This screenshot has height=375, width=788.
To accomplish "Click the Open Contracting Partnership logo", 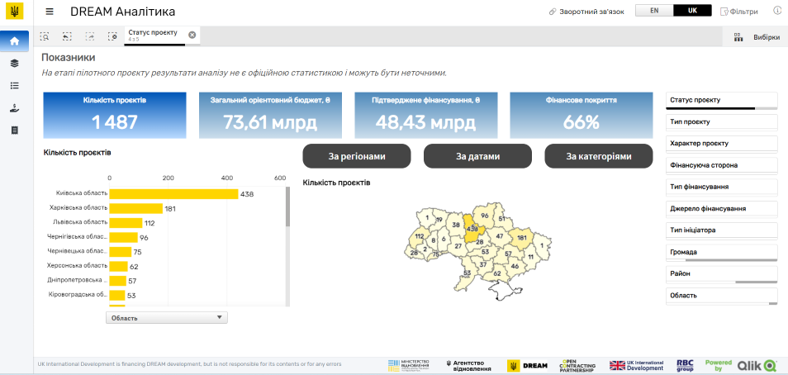I will [577, 365].
